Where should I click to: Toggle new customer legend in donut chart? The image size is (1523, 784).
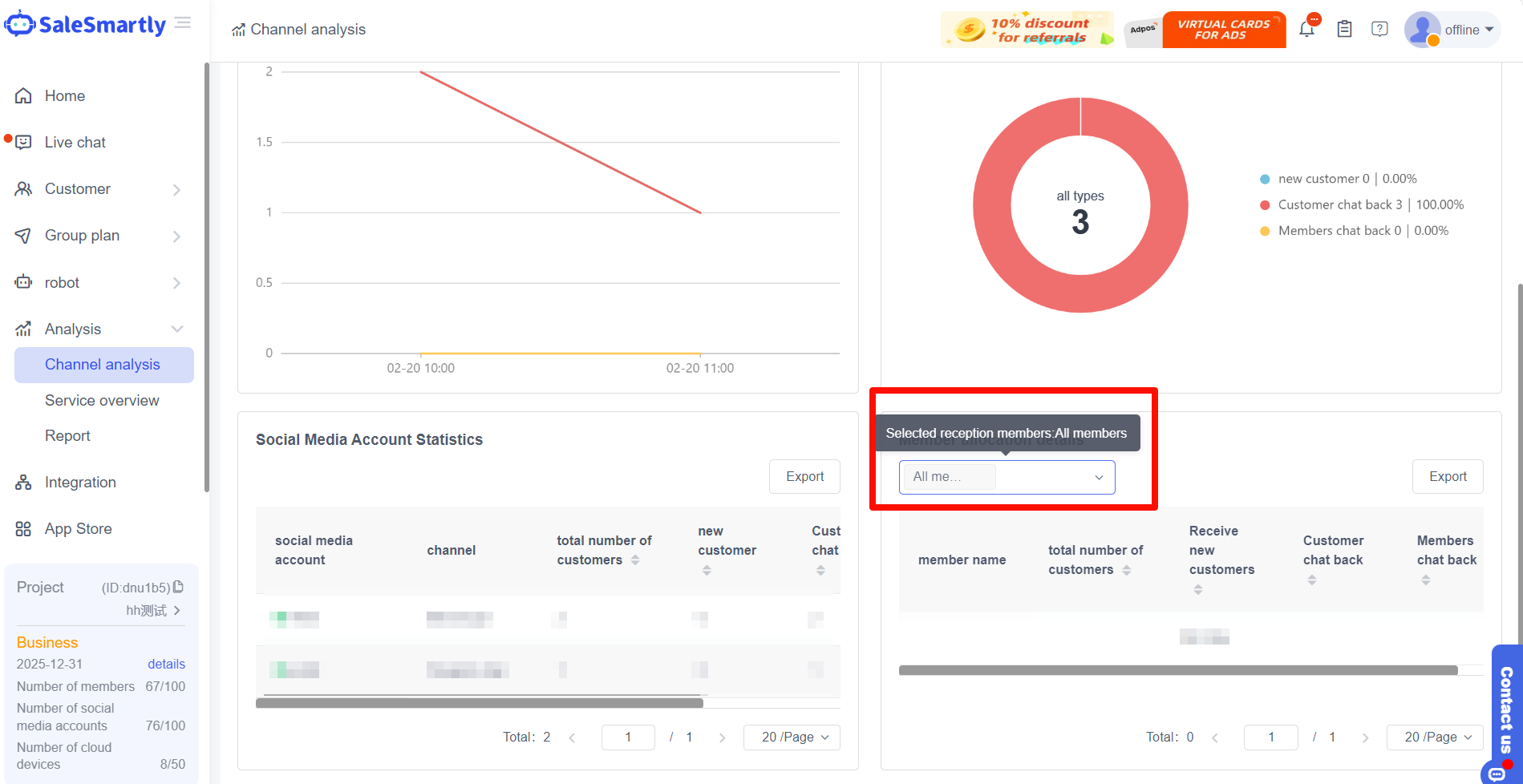(x=1323, y=179)
